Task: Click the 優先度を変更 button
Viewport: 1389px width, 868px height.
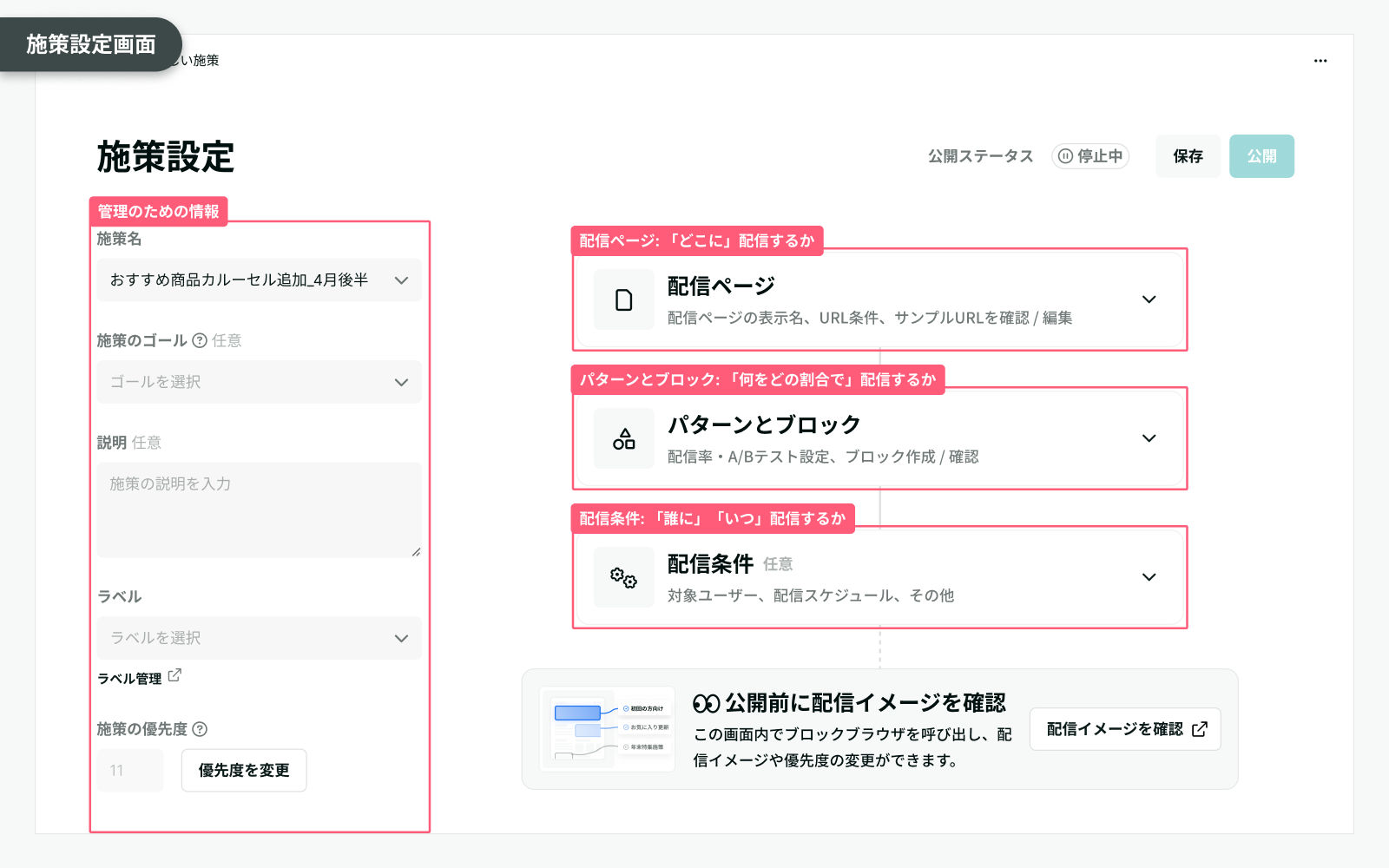Action: (244, 770)
